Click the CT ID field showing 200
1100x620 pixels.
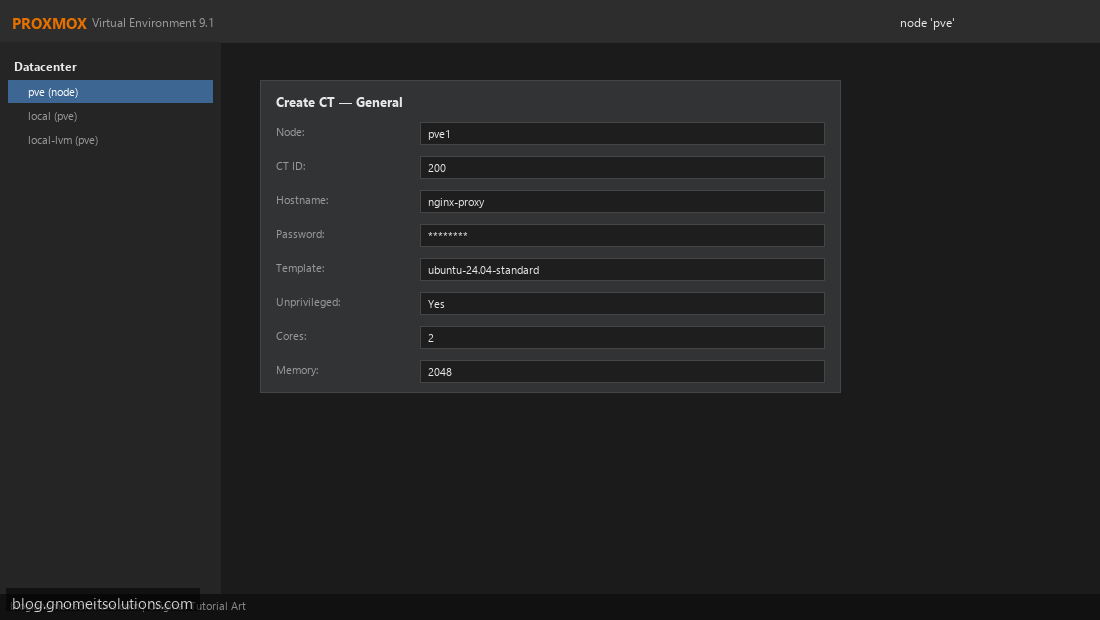click(x=622, y=168)
